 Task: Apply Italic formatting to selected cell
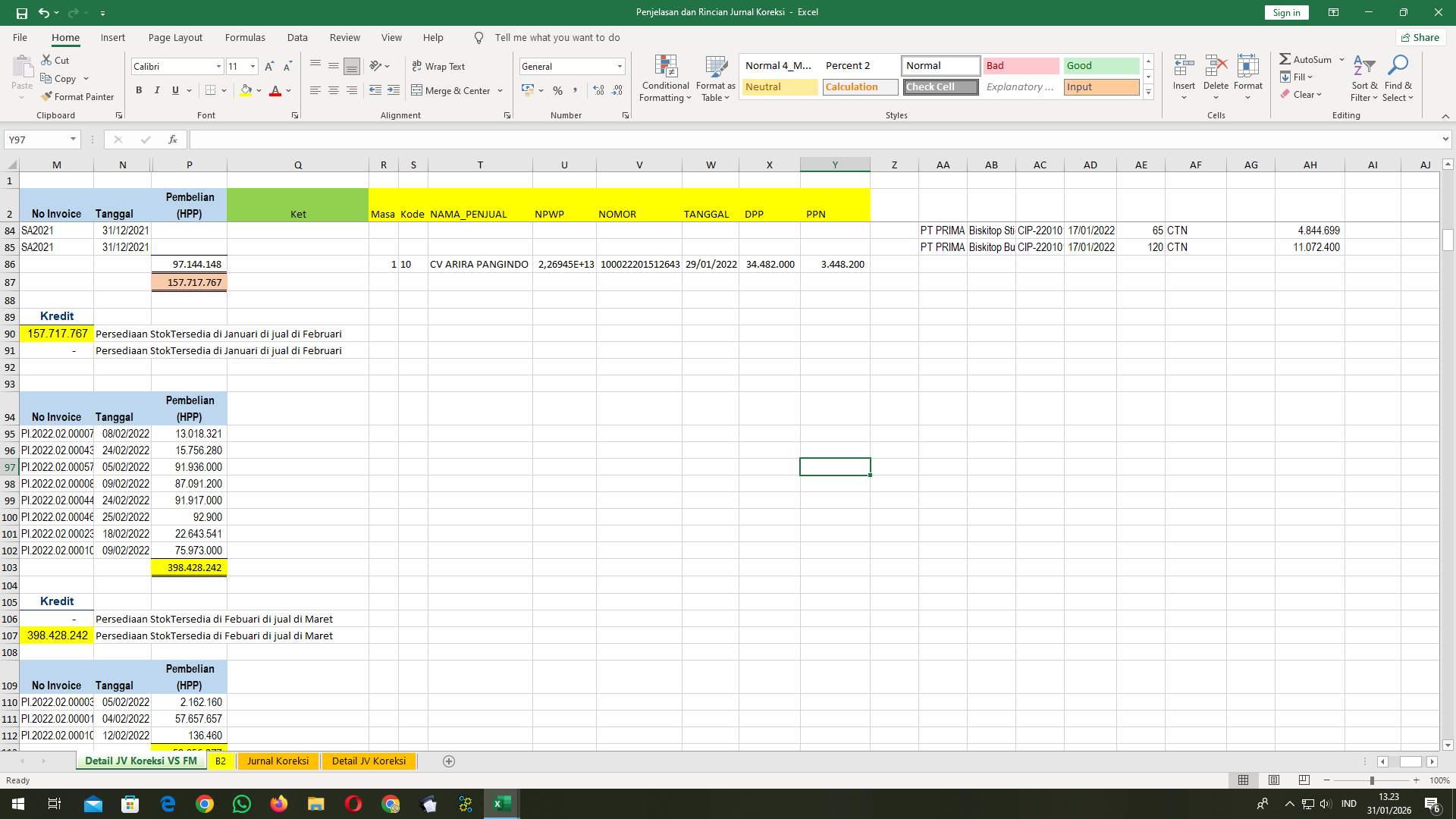(157, 90)
